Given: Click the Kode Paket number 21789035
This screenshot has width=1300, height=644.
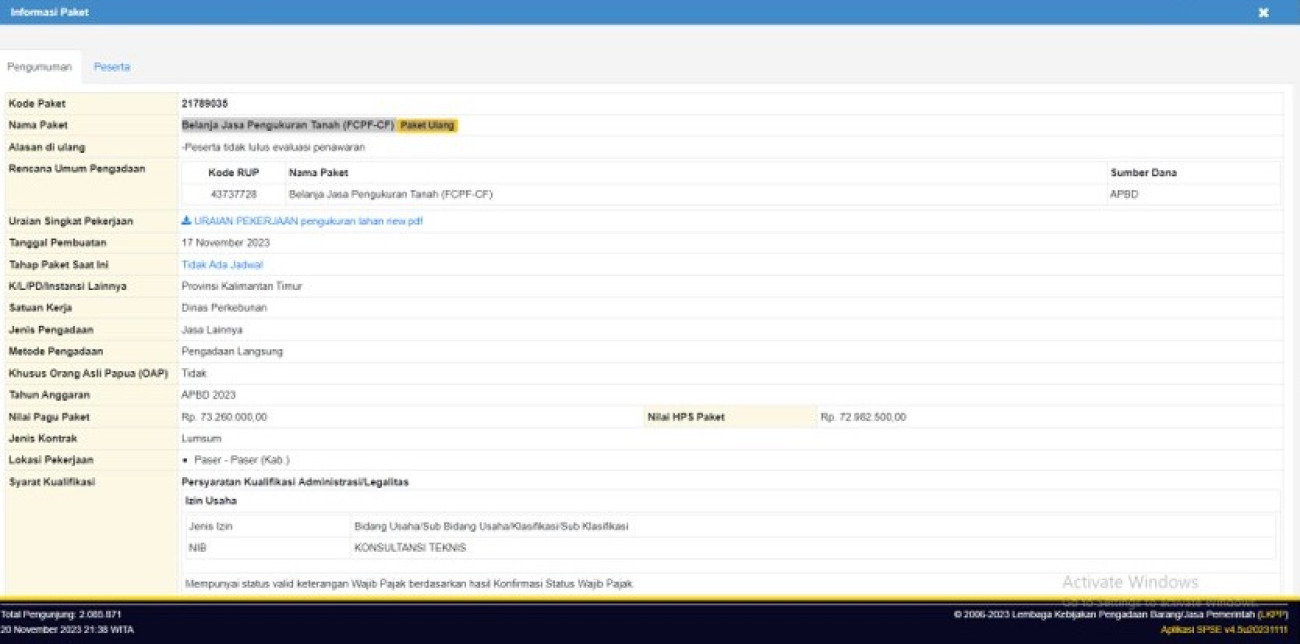Looking at the screenshot, I should click(204, 103).
